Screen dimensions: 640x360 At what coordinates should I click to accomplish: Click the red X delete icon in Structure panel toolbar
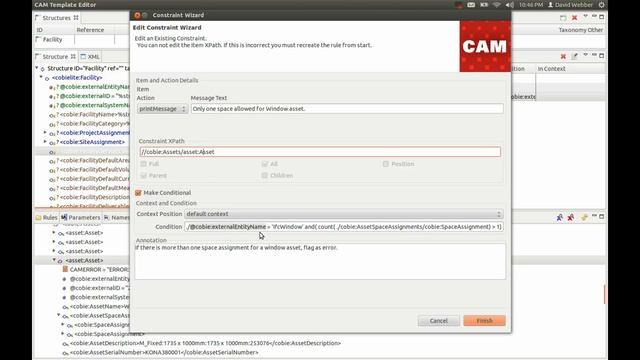(563, 56)
